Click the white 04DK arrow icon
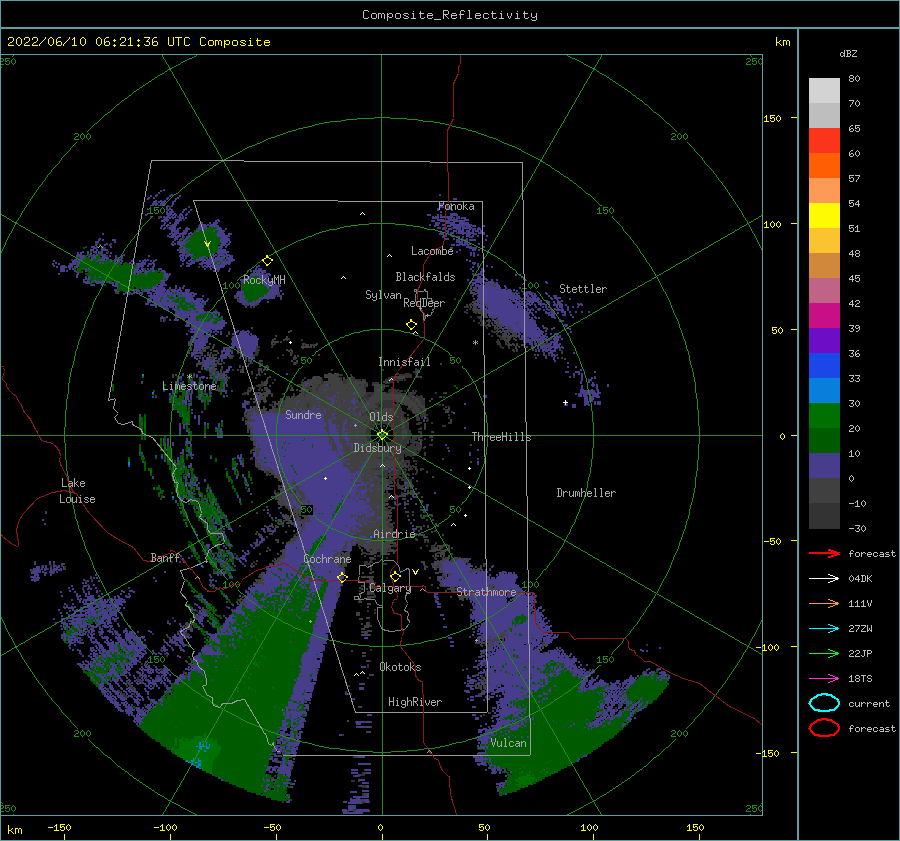 coord(824,579)
